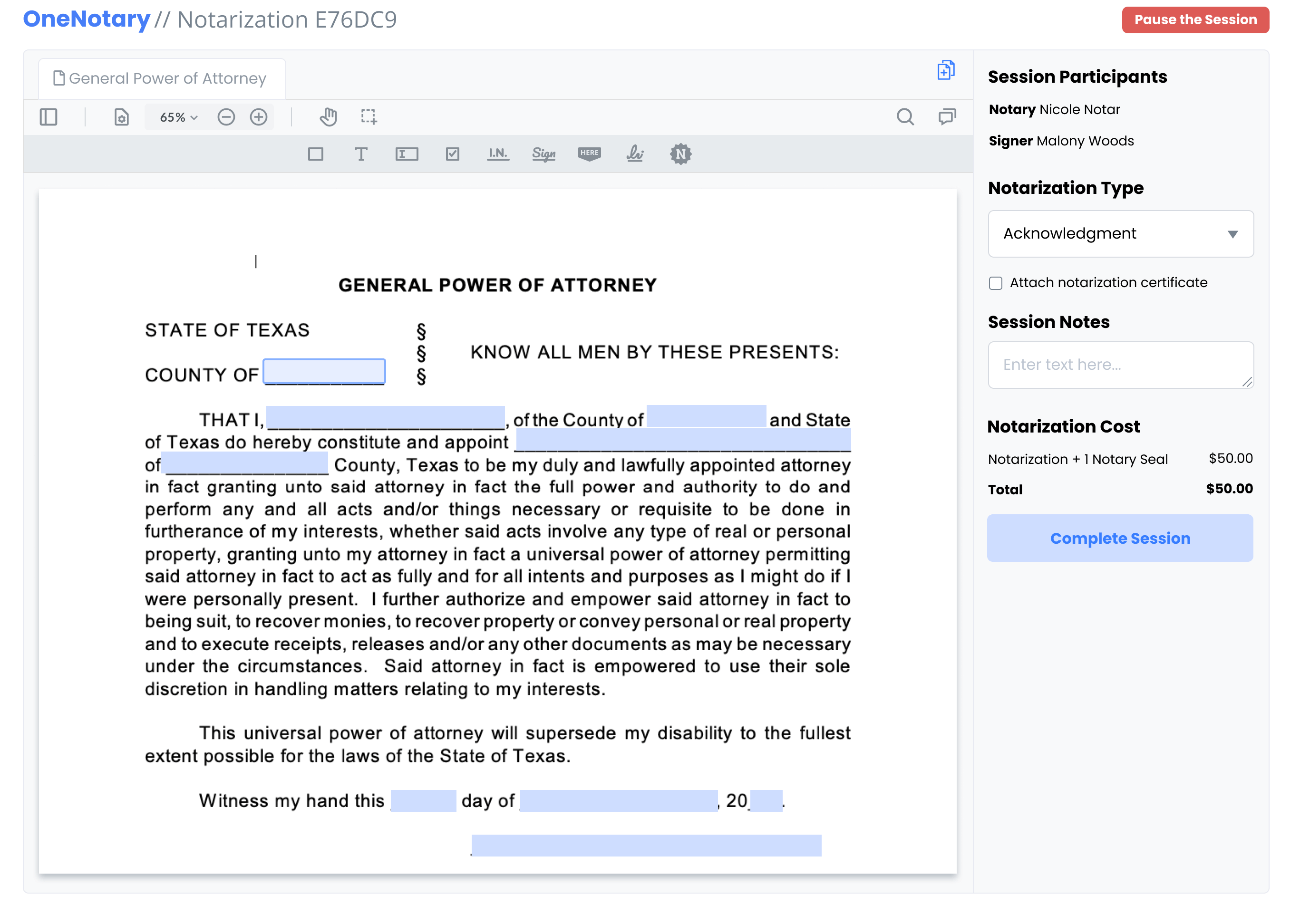Click the zoom in plus icon
1300x924 pixels.
point(258,117)
